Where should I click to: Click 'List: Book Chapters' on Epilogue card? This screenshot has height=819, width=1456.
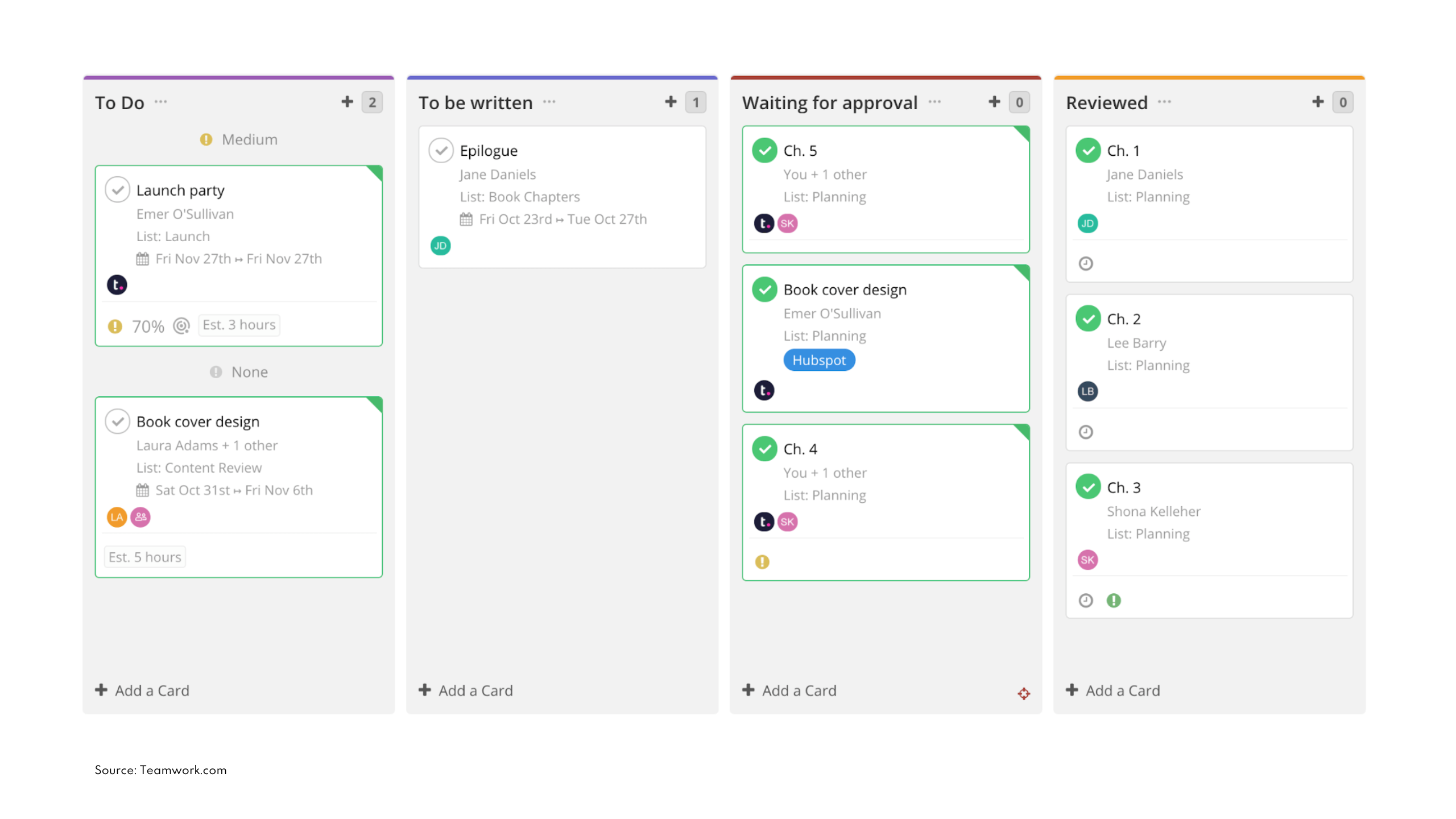[x=520, y=197]
